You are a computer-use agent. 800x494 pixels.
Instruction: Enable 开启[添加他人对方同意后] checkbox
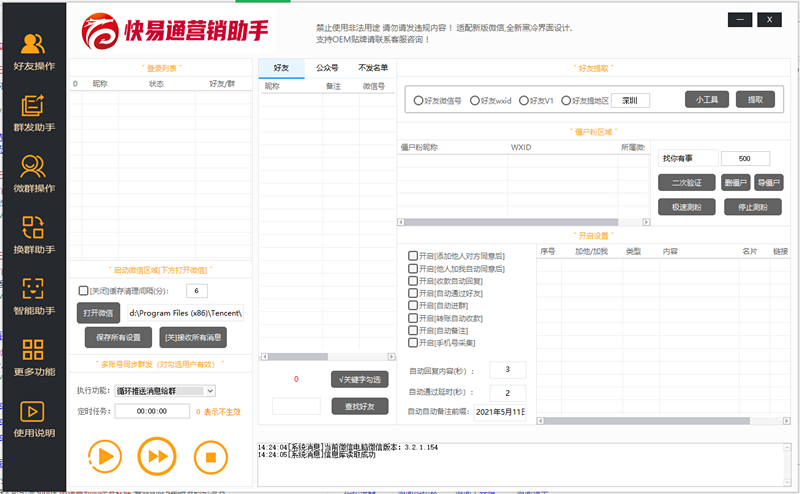point(413,256)
